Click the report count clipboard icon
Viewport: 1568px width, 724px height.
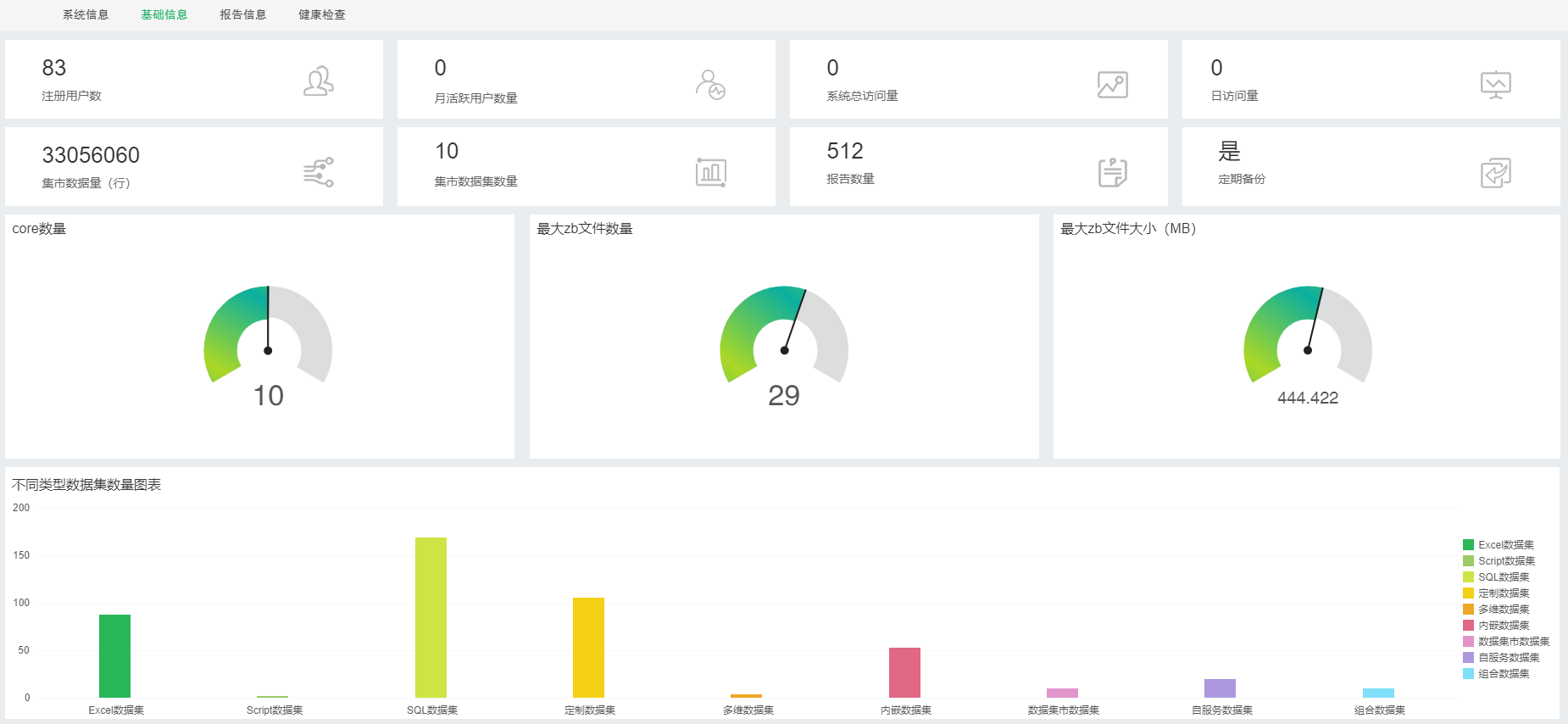tap(1112, 172)
